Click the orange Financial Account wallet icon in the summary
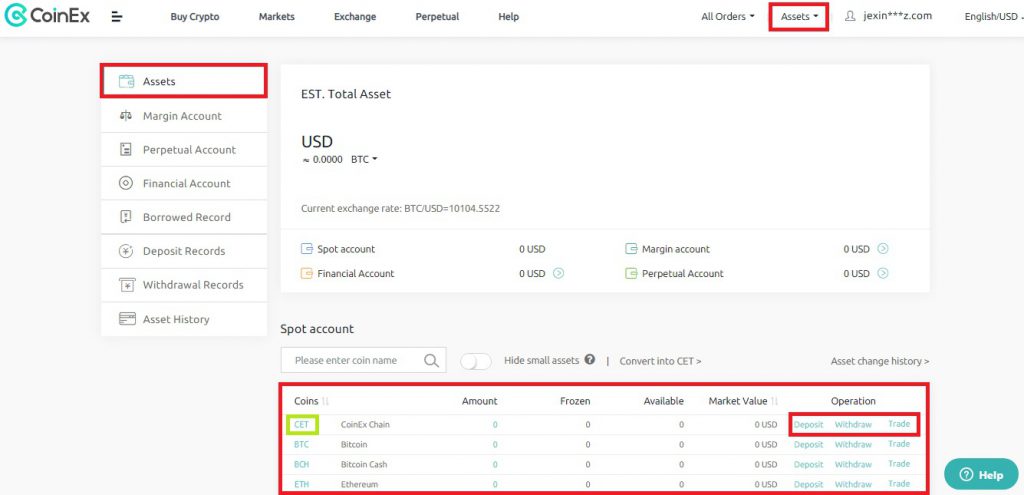 [307, 274]
